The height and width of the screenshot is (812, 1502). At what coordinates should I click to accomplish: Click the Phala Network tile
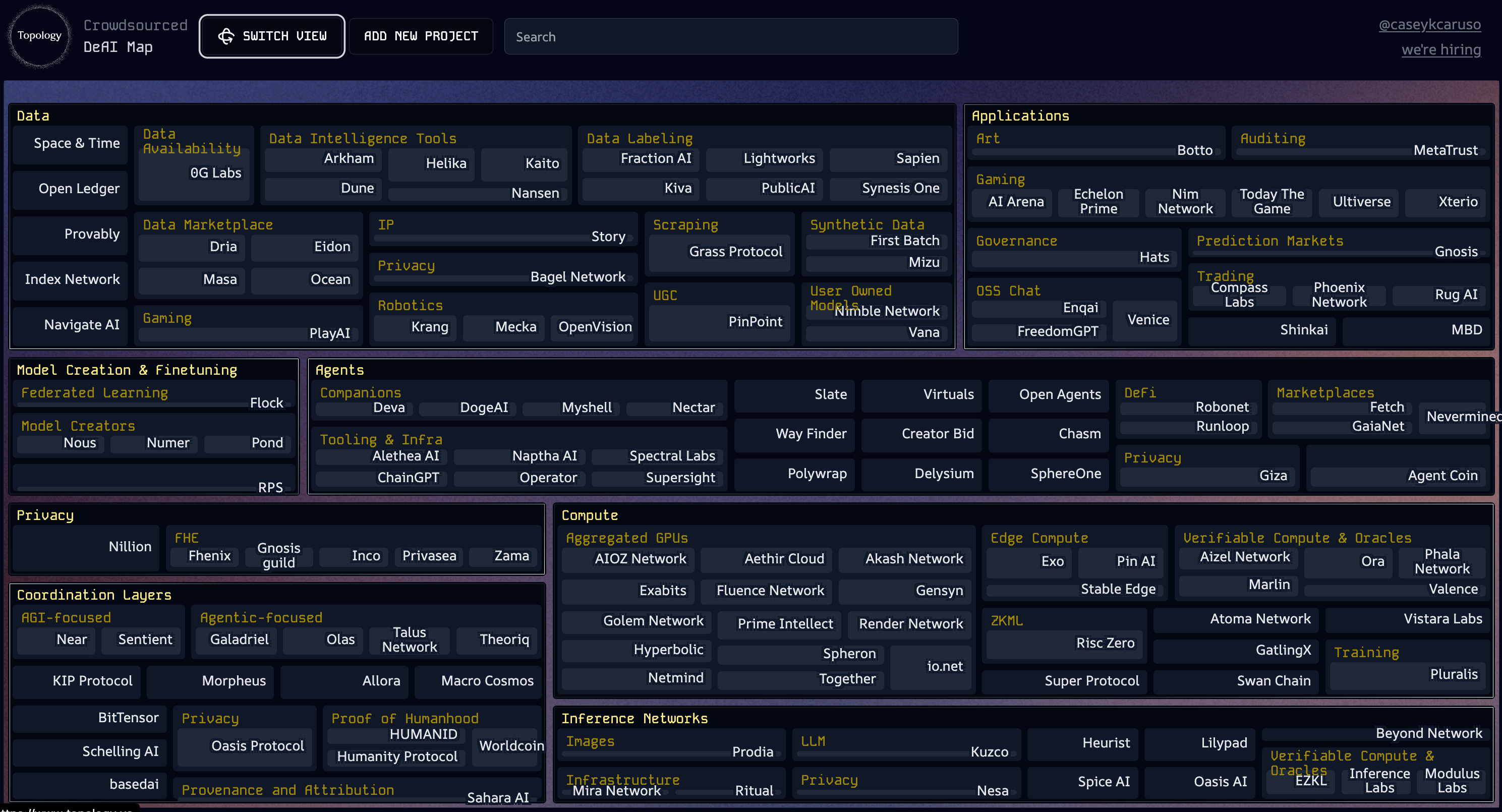click(1441, 562)
